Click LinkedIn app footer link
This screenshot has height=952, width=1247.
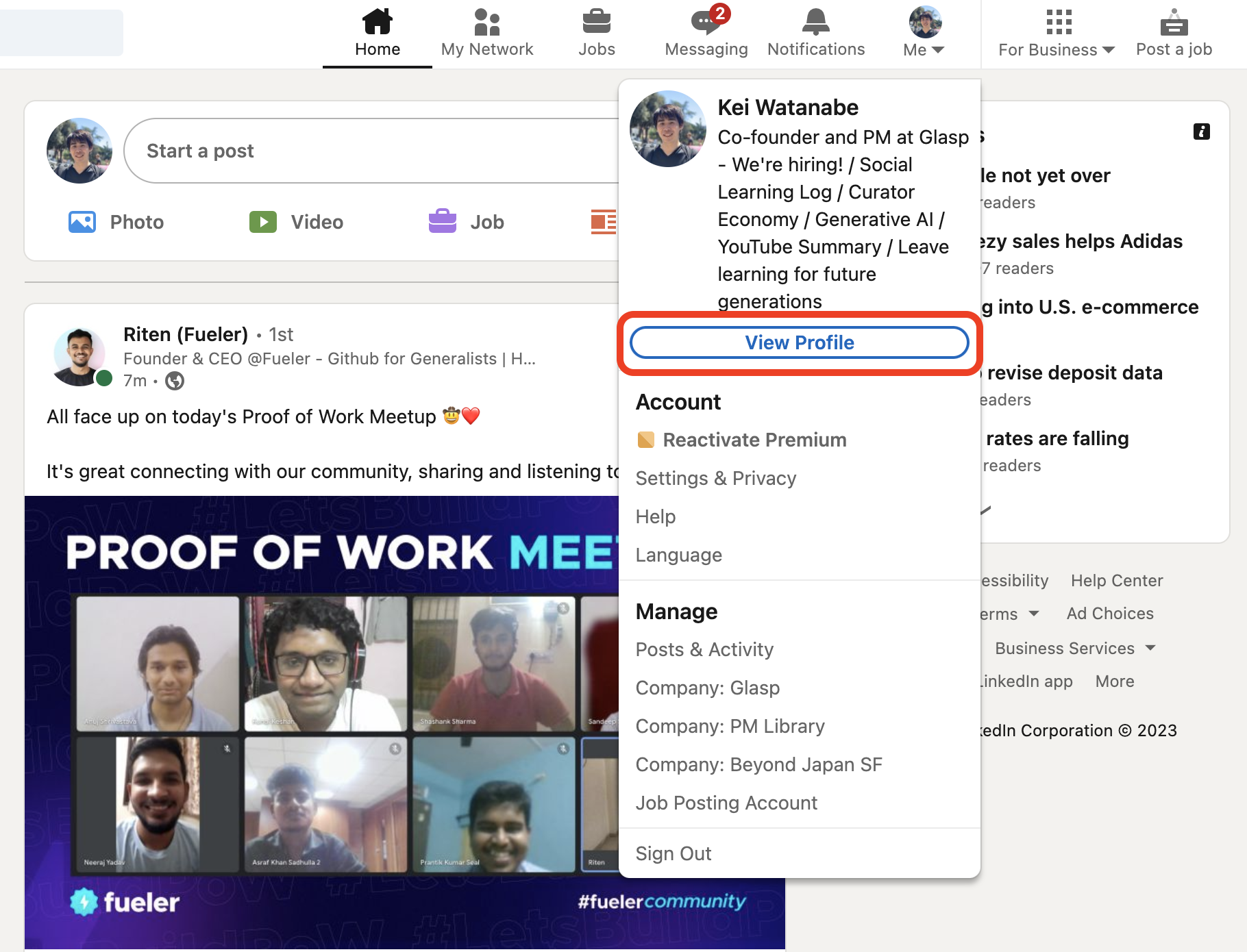point(1026,681)
